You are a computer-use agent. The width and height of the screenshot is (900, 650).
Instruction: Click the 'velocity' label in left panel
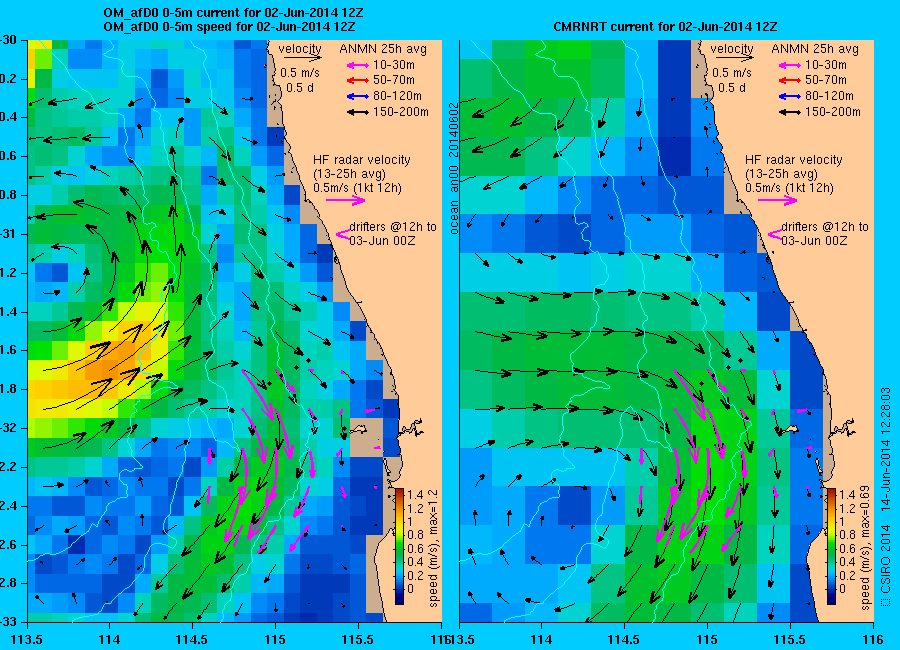point(300,49)
